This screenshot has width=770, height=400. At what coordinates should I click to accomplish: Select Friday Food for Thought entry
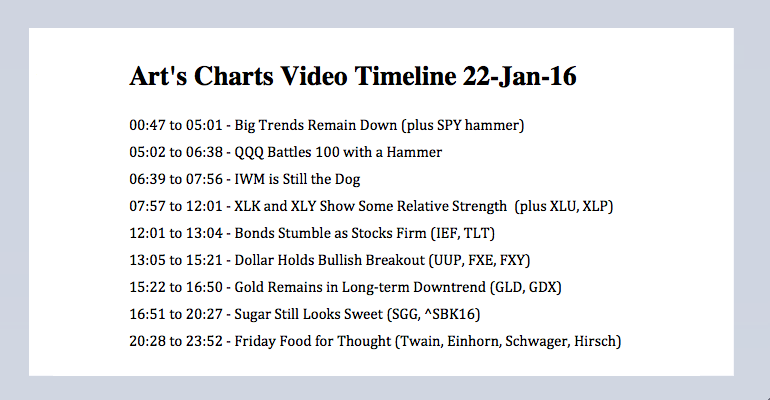(428, 342)
